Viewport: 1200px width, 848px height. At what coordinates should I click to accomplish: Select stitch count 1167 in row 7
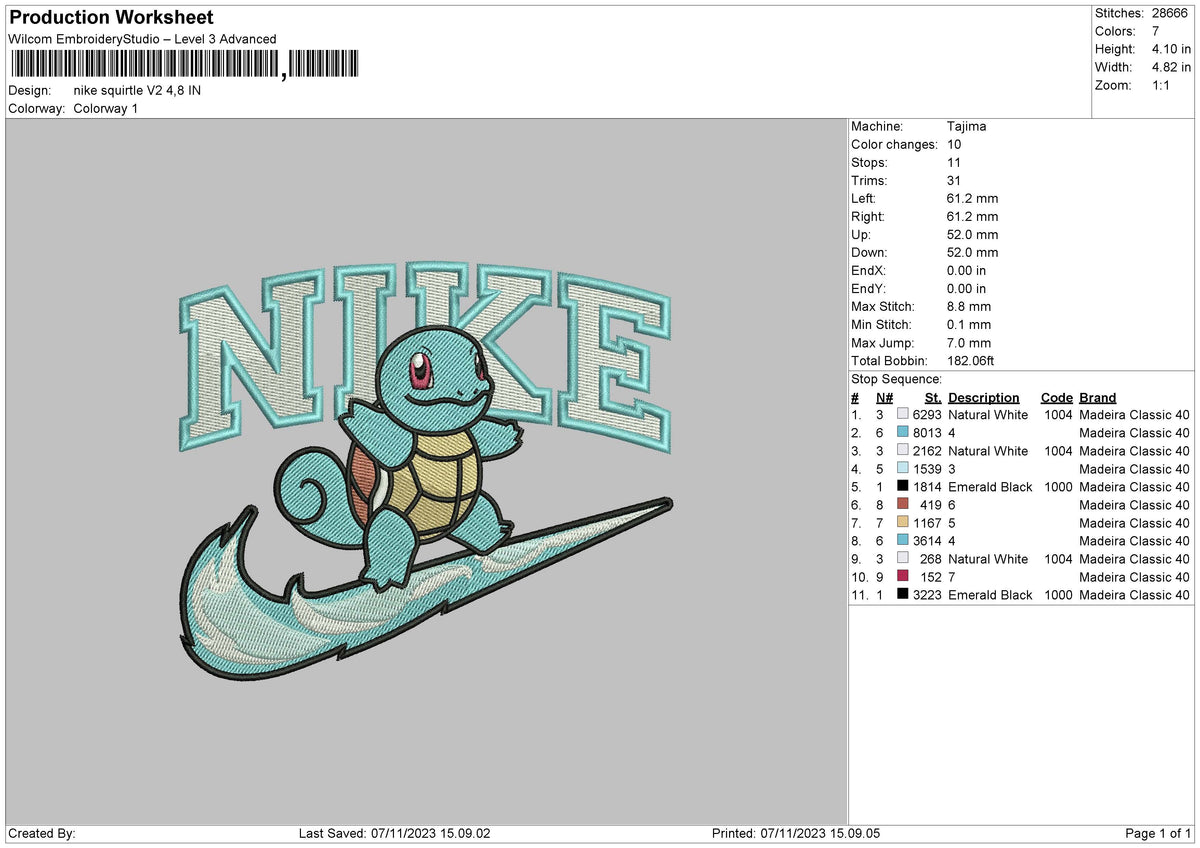[927, 522]
